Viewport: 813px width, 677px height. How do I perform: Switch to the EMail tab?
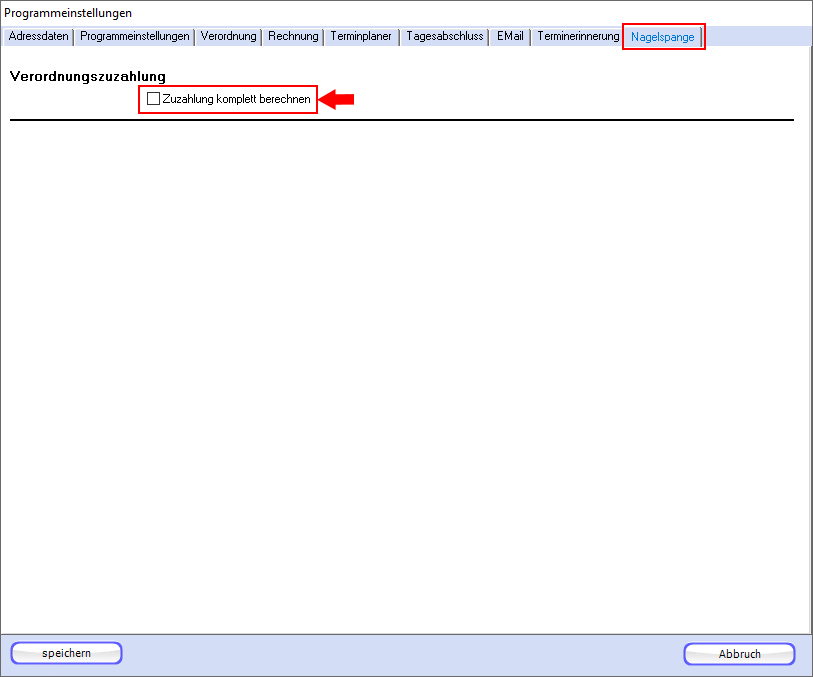click(510, 36)
